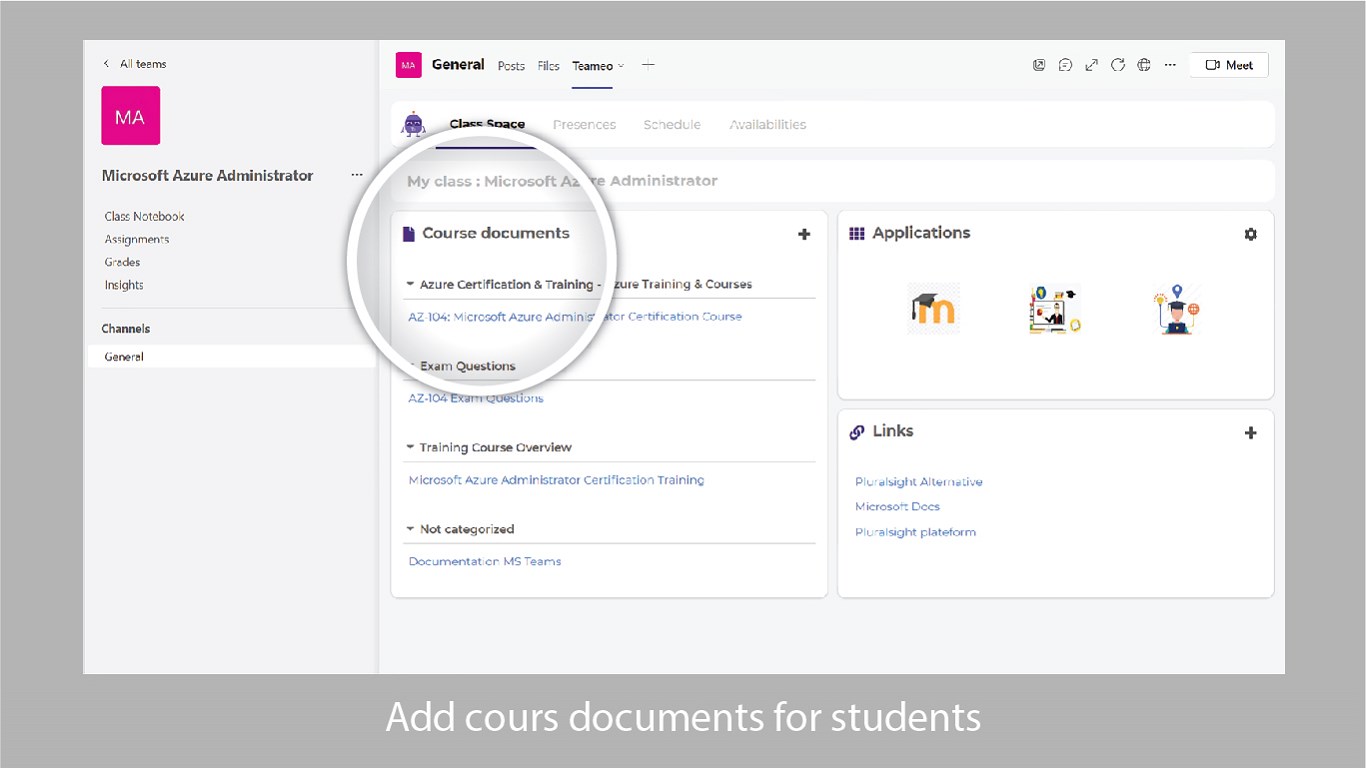Select the General channel
1366x768 pixels.
click(x=232, y=356)
